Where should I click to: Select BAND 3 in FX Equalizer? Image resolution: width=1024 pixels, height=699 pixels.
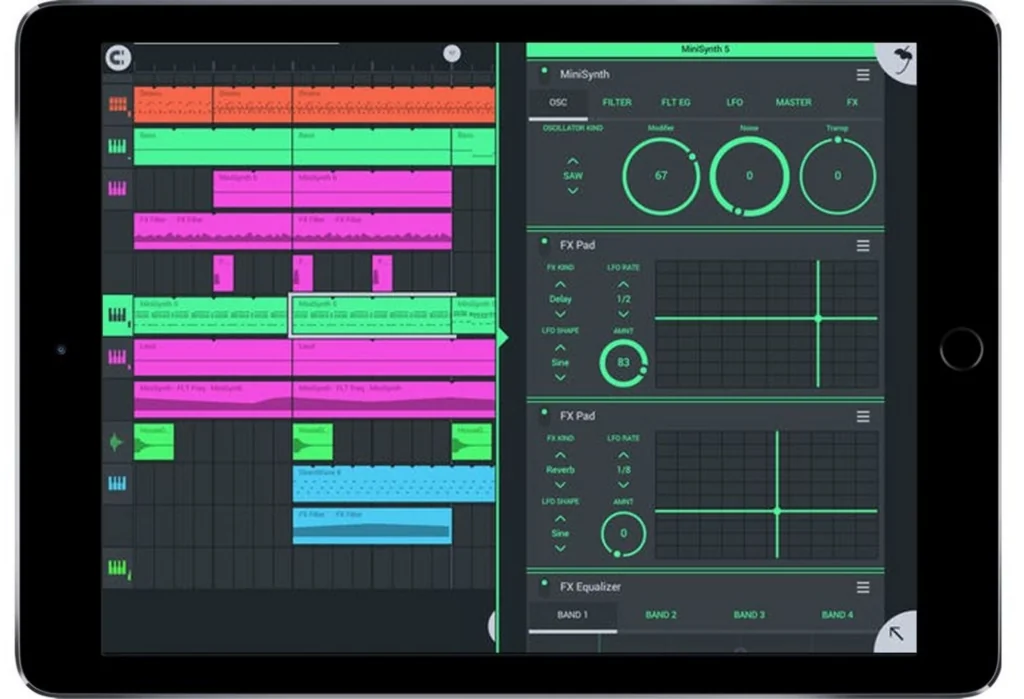pos(749,615)
